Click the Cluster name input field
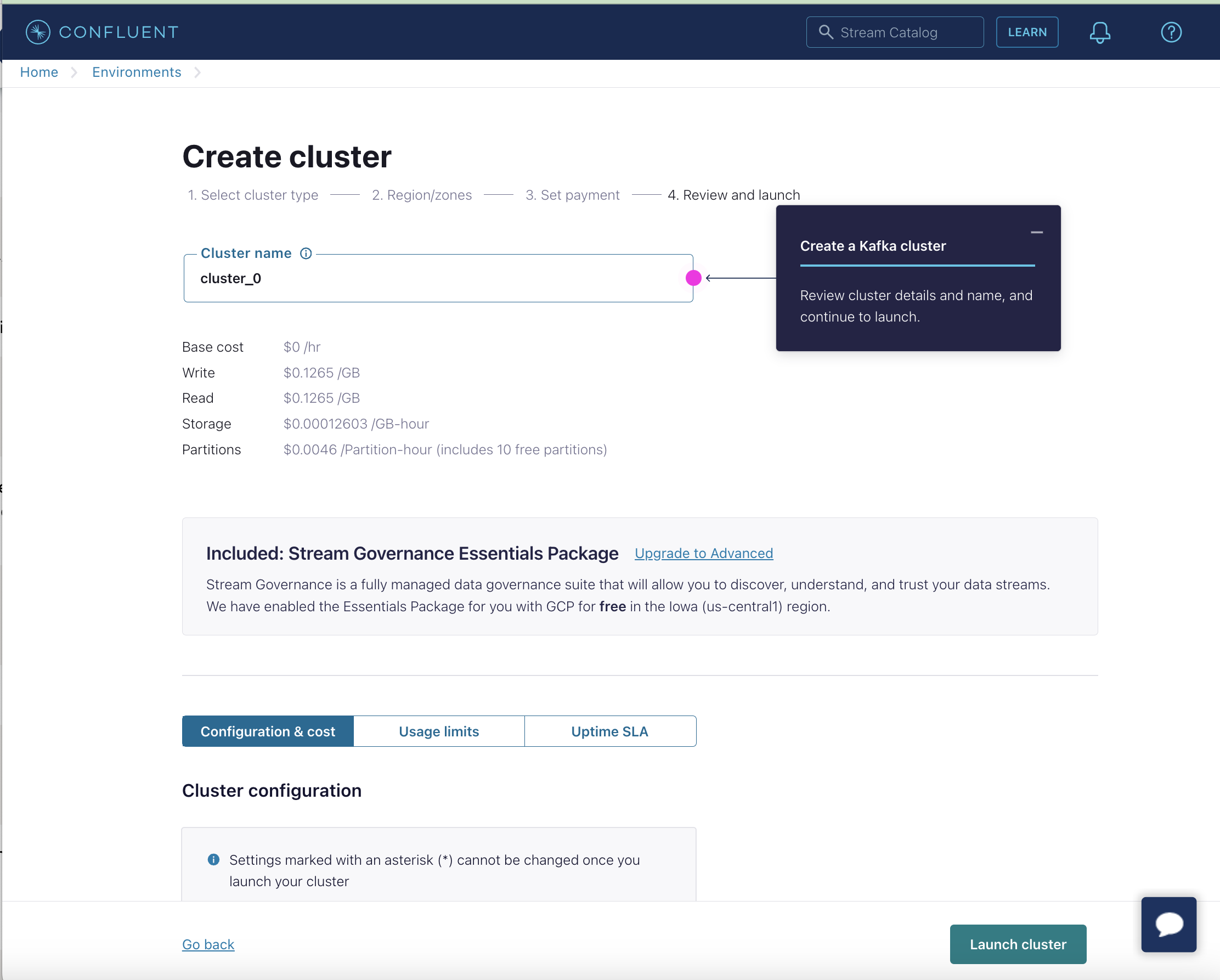This screenshot has width=1220, height=980. [x=438, y=278]
